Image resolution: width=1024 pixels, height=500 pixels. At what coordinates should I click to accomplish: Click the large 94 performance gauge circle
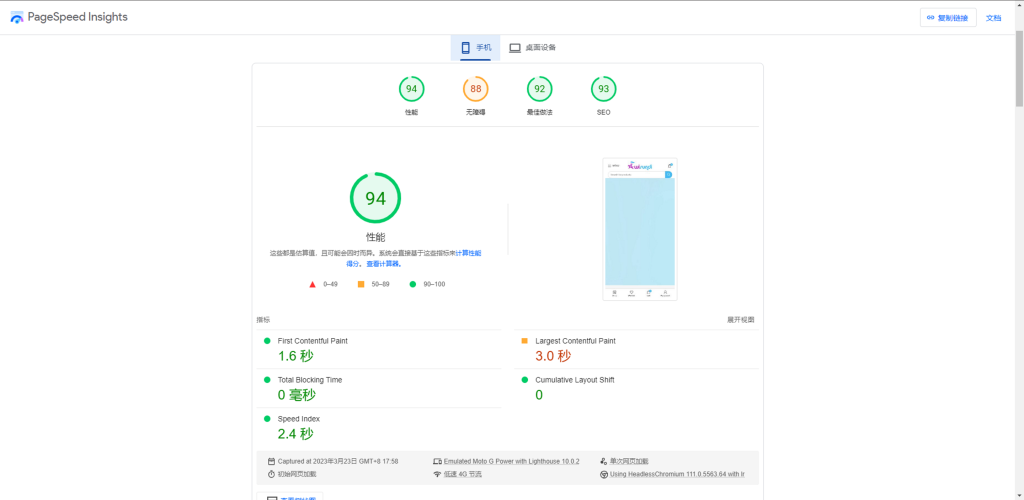click(x=375, y=198)
